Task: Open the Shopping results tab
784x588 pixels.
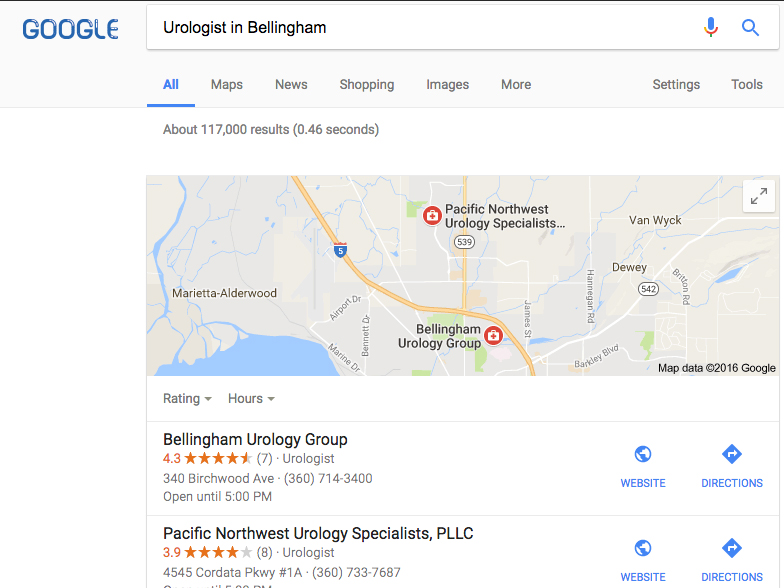Action: click(366, 84)
